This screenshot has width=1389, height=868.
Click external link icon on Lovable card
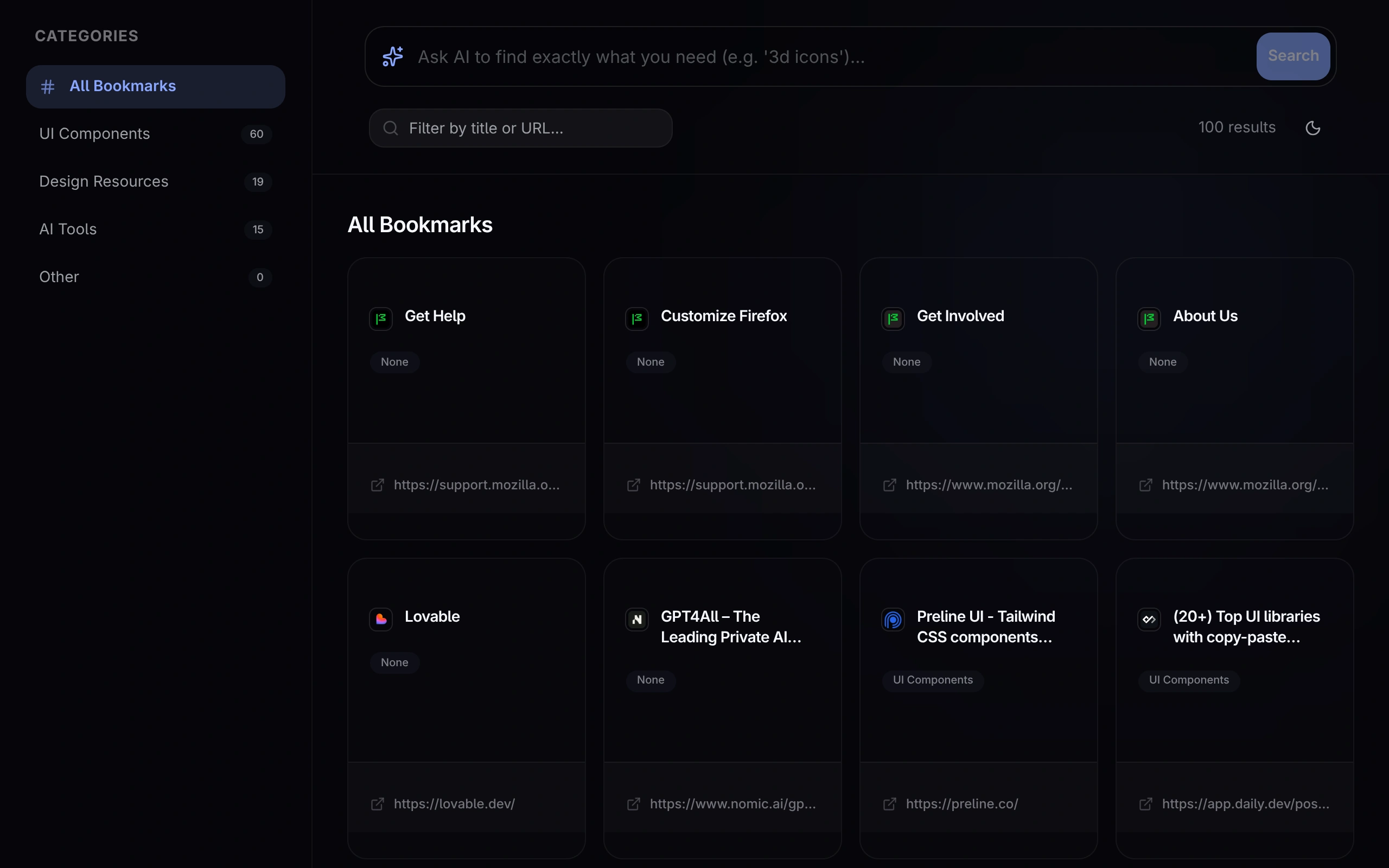tap(378, 803)
